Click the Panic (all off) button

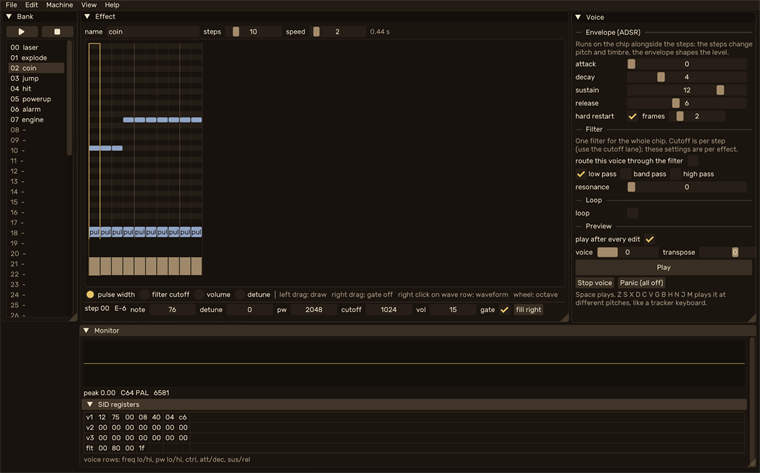click(x=642, y=283)
